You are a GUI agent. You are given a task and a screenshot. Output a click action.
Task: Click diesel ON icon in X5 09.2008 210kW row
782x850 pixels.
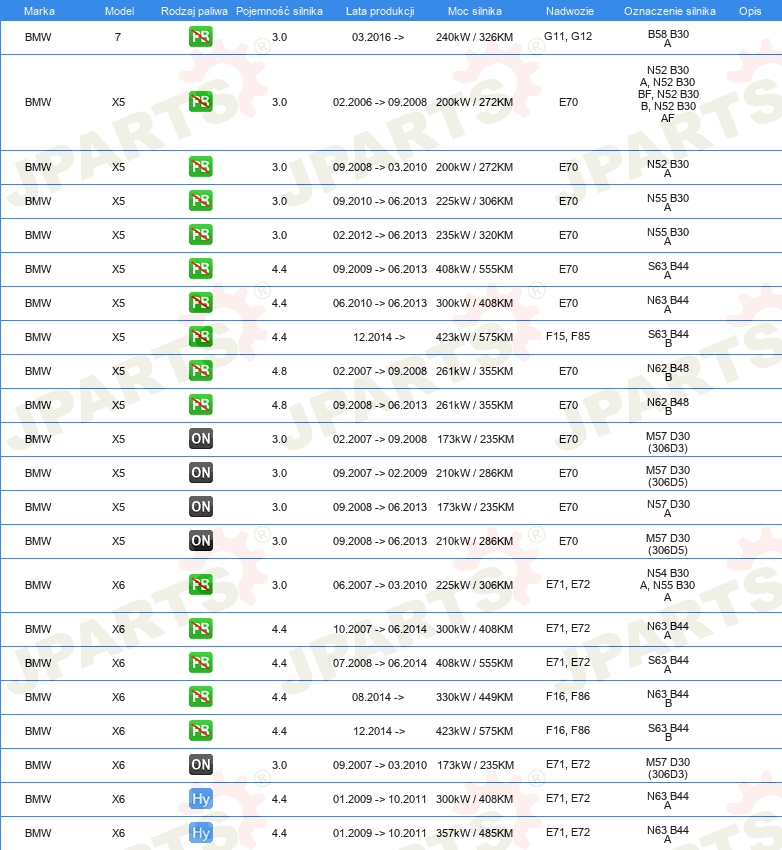(201, 541)
